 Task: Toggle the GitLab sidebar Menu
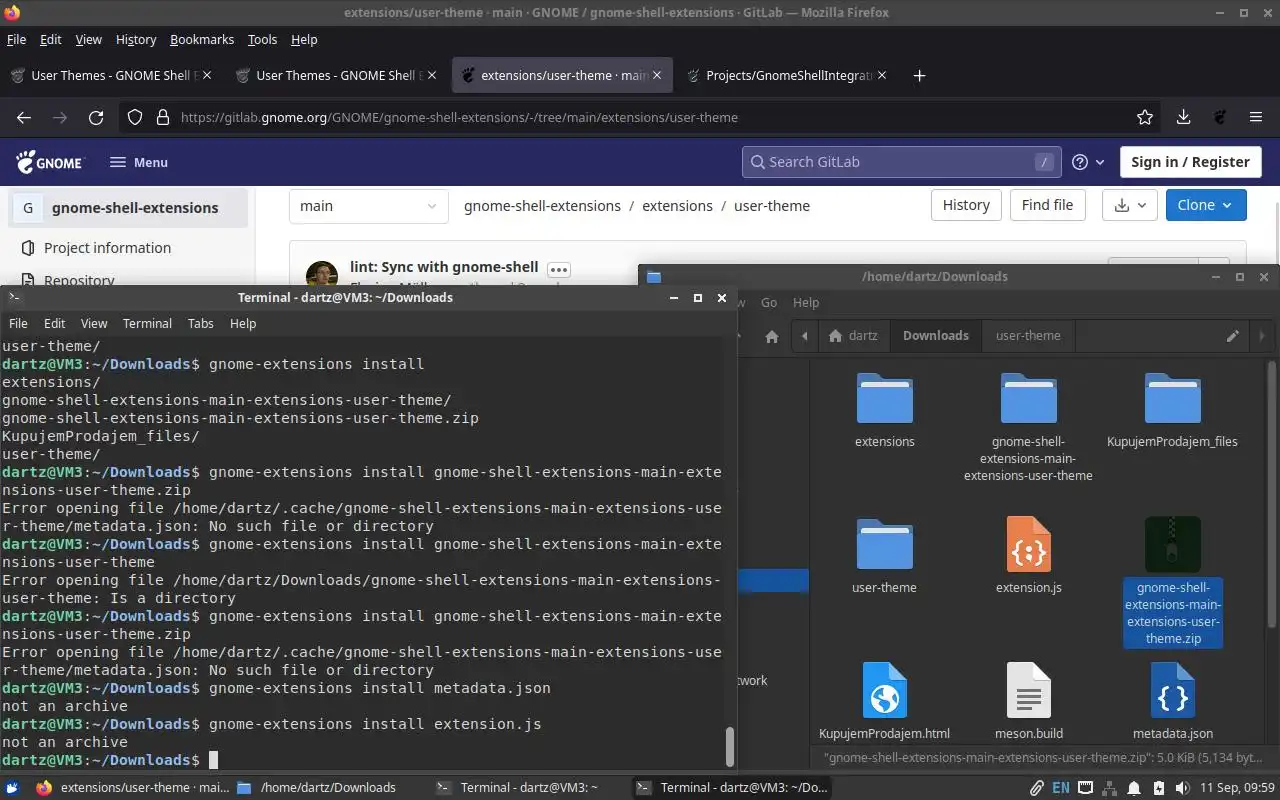pos(138,162)
